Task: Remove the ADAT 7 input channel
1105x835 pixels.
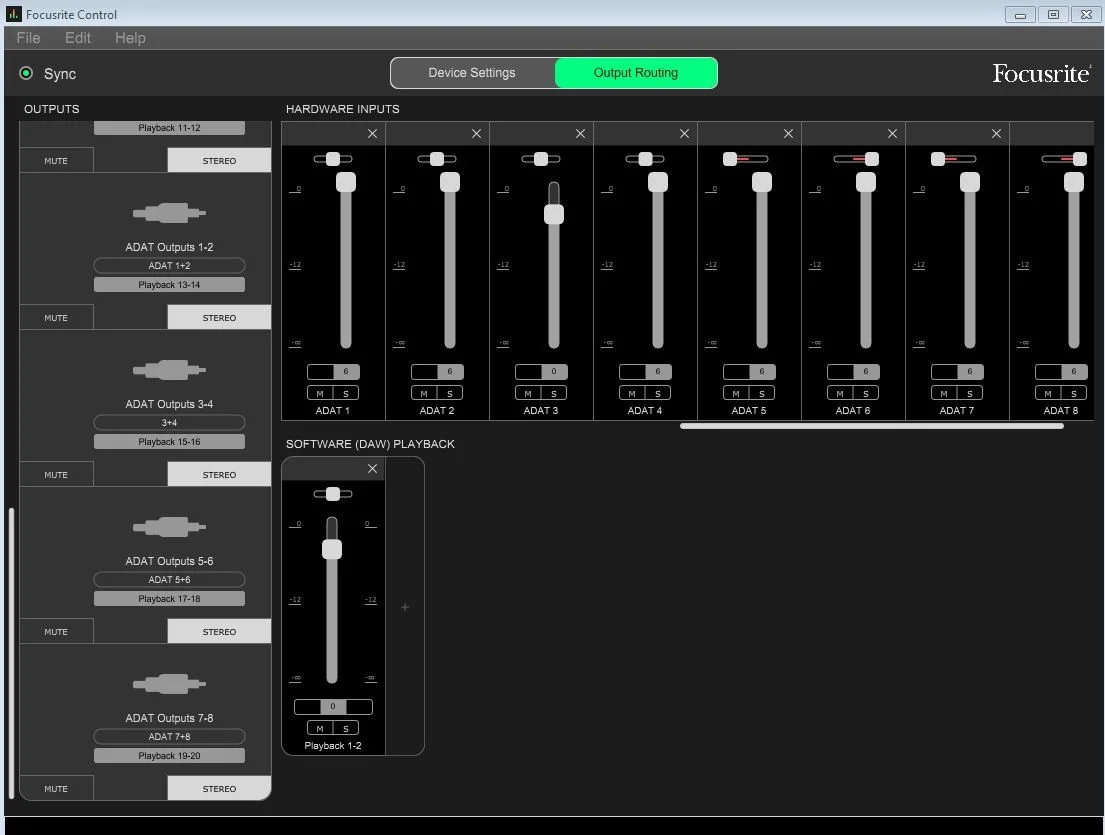Action: point(996,134)
